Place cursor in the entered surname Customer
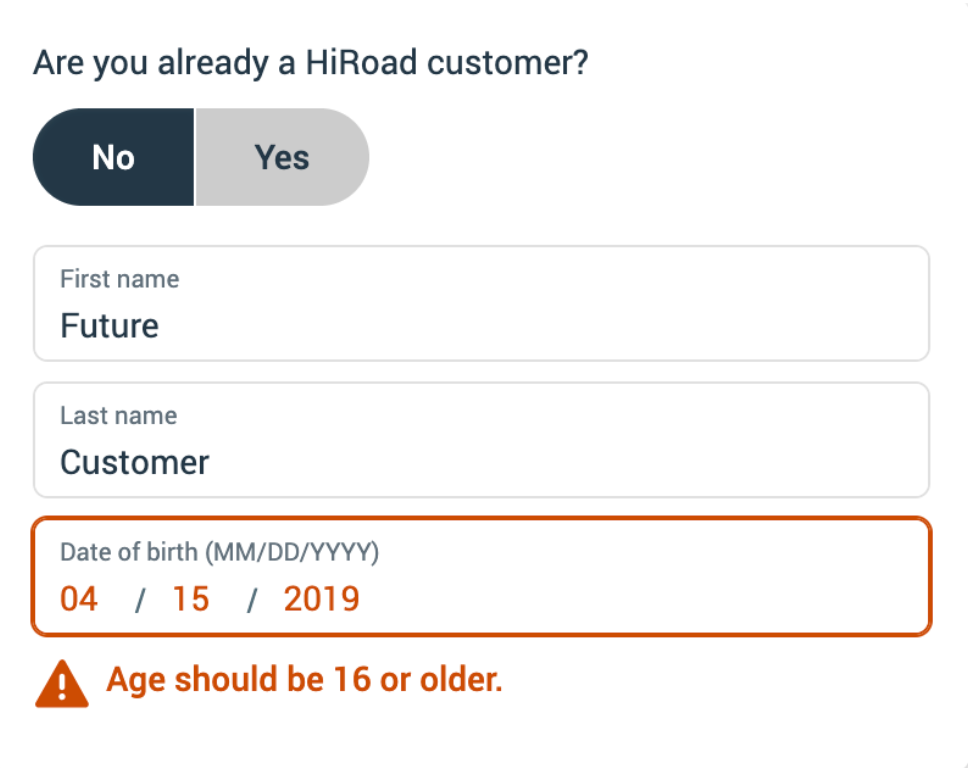 coord(135,462)
